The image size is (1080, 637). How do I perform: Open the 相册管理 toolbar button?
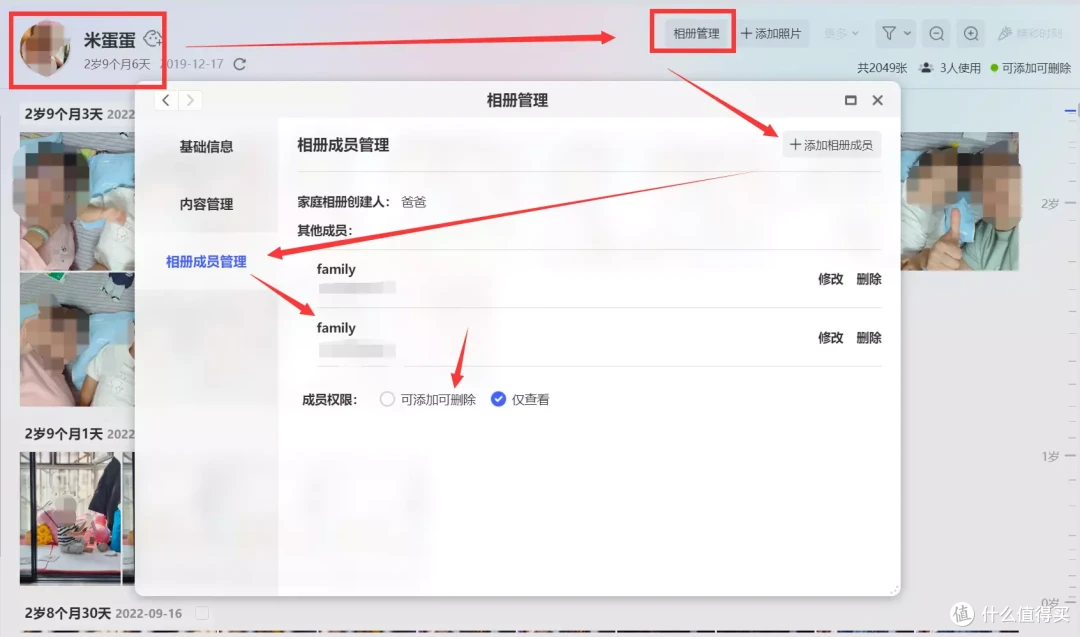(696, 33)
